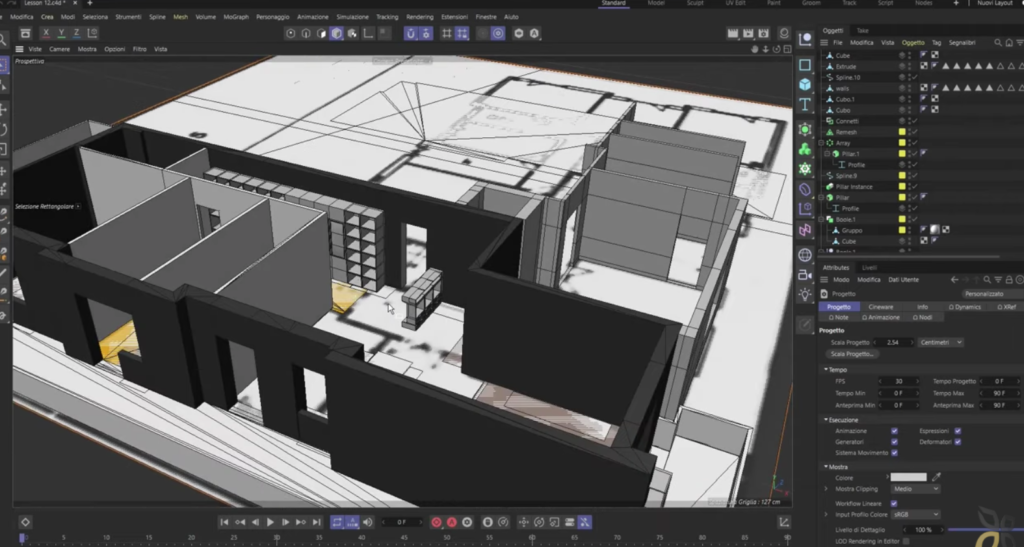Pick a color with the eyedropper icon

[936, 477]
